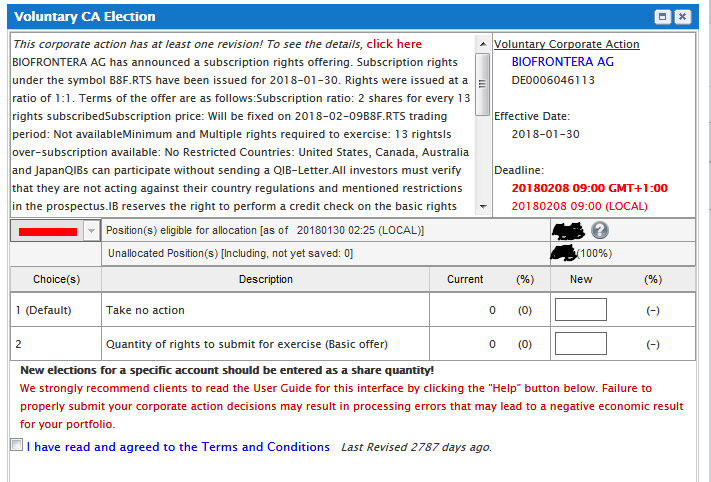Click the Current column header
711x482 pixels.
(465, 279)
